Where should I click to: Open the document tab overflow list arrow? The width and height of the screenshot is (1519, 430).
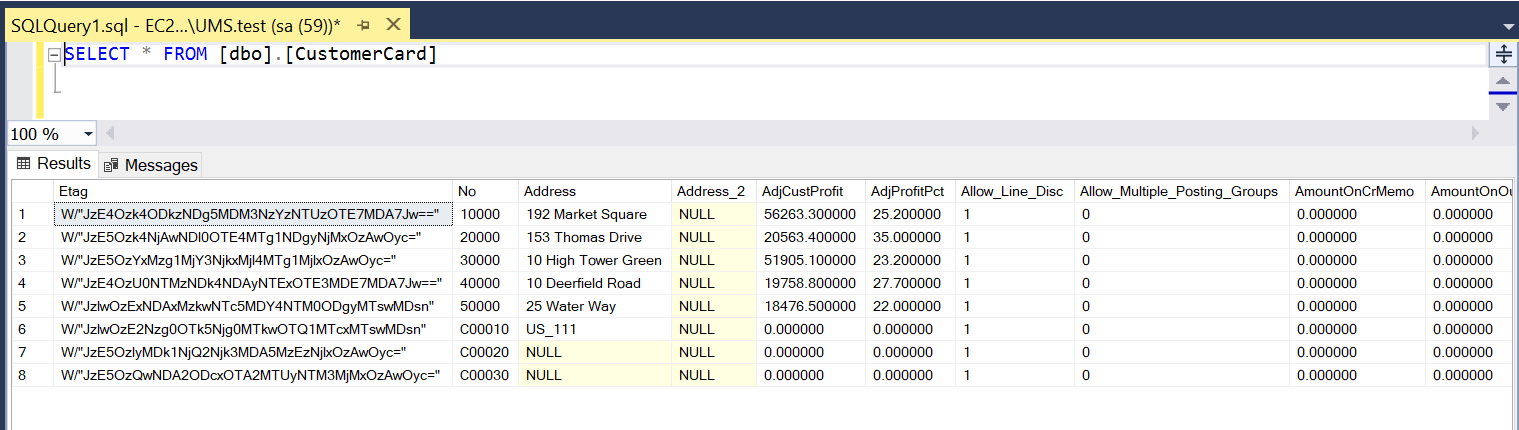(1508, 27)
